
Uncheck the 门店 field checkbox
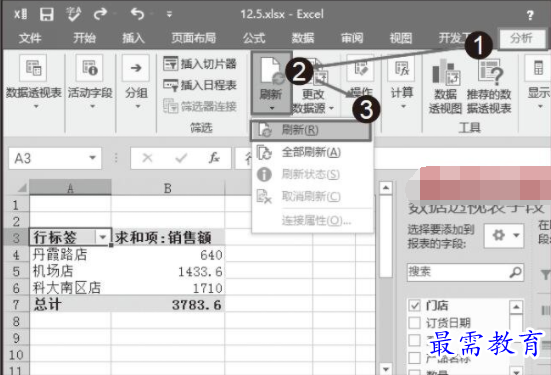[x=415, y=305]
